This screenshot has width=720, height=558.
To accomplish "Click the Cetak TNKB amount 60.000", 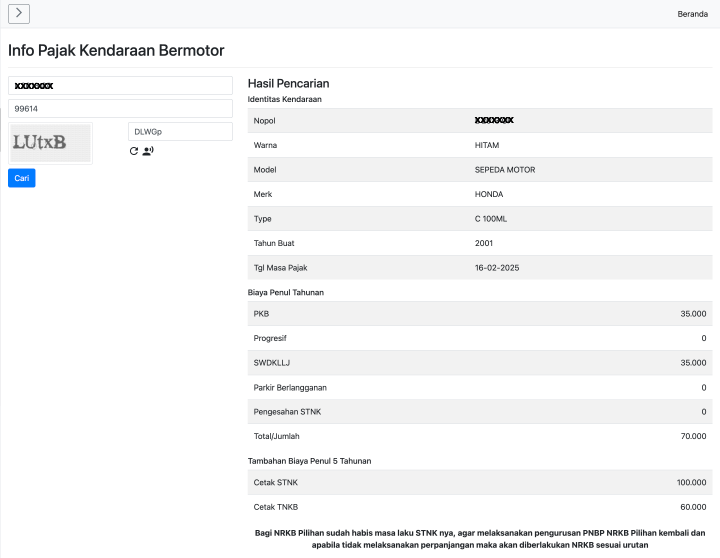I will coord(693,508).
